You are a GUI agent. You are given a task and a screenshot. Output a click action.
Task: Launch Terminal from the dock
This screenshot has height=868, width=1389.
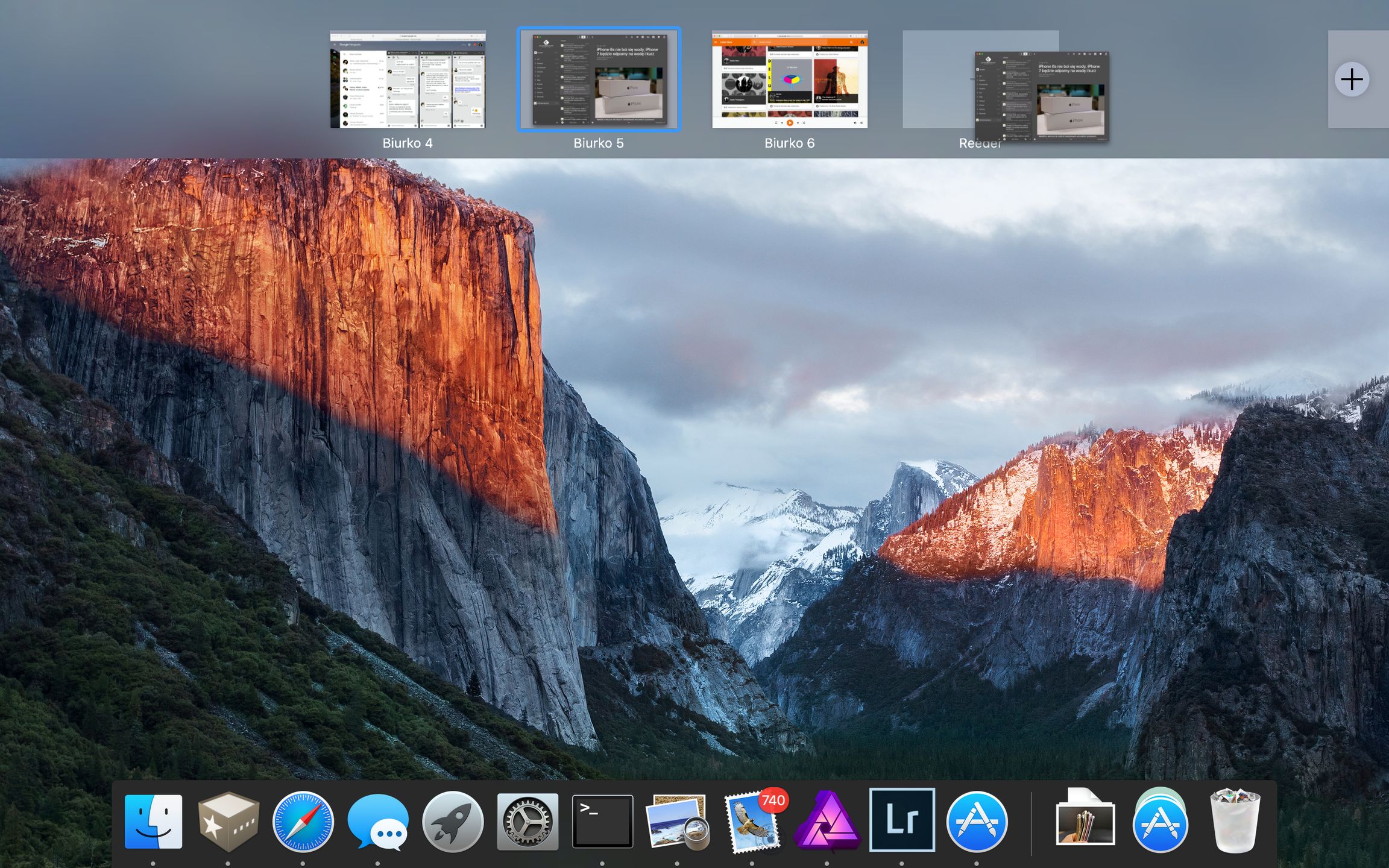click(602, 821)
